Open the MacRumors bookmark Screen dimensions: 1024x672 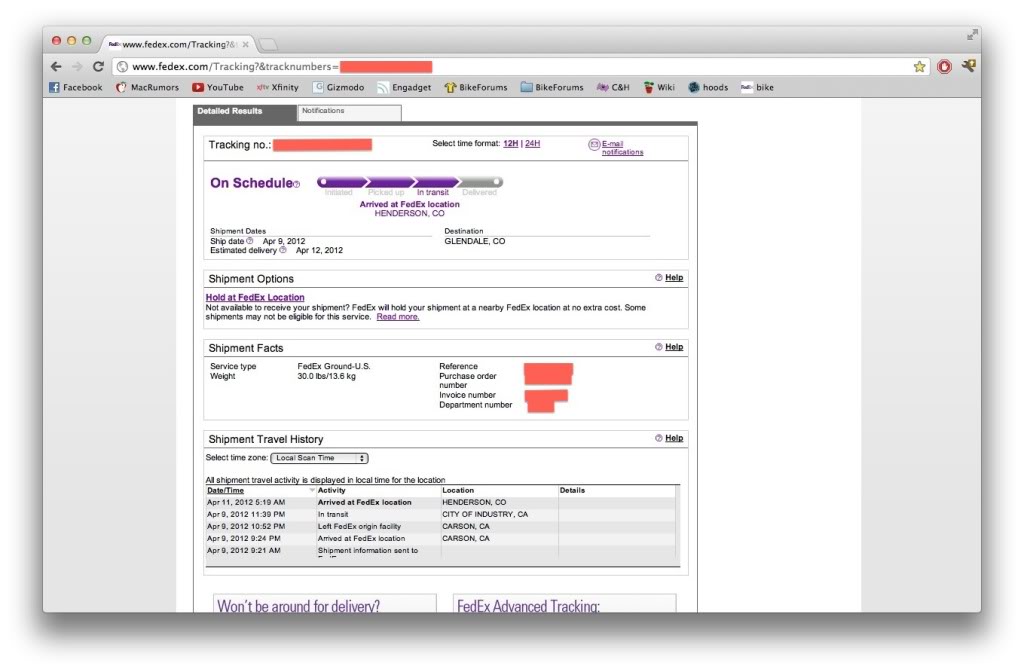(x=147, y=88)
